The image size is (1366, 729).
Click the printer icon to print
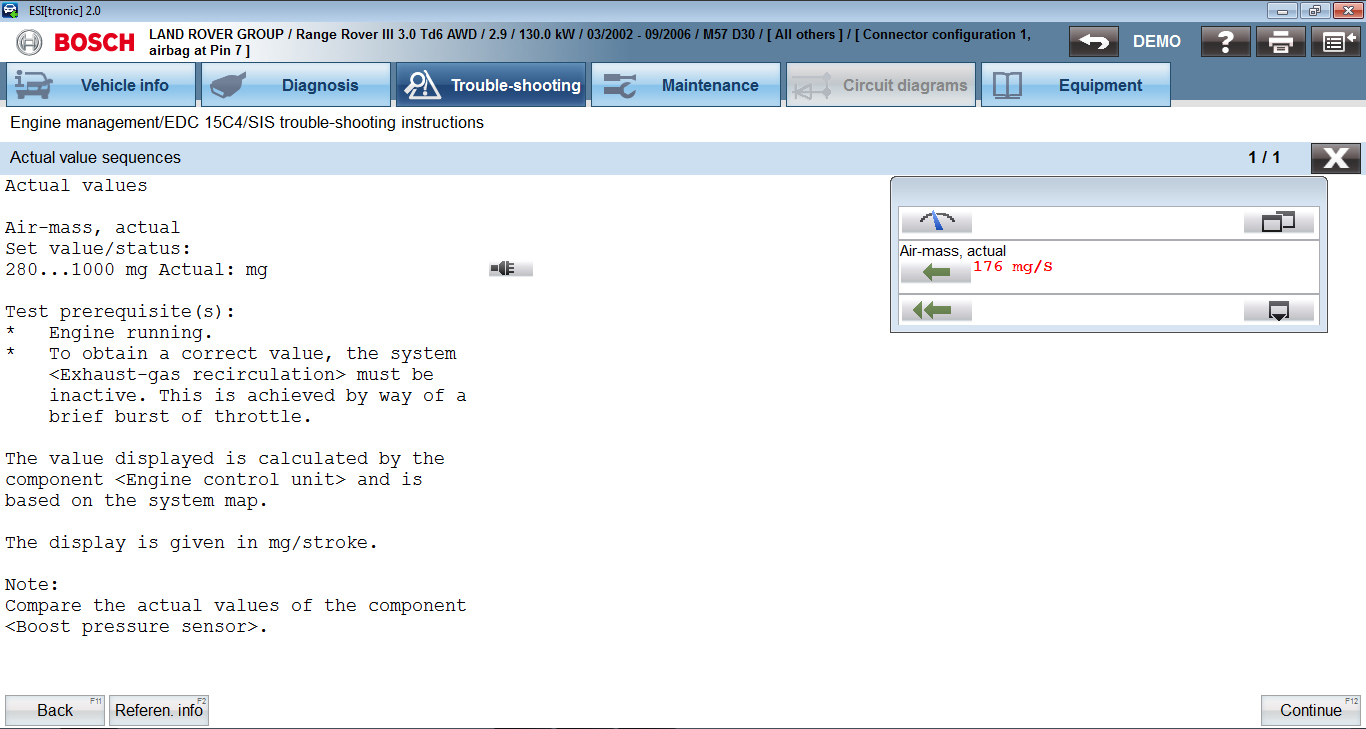pyautogui.click(x=1280, y=42)
